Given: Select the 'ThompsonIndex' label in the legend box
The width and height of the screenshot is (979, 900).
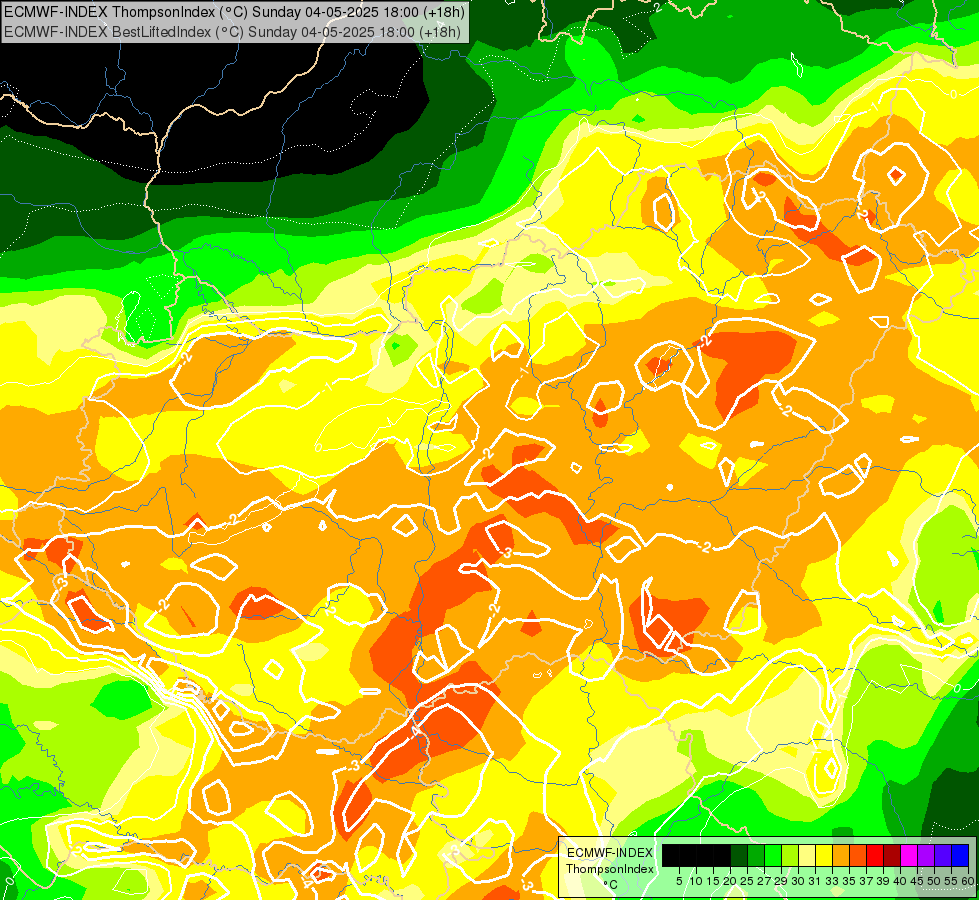Looking at the screenshot, I should [610, 869].
